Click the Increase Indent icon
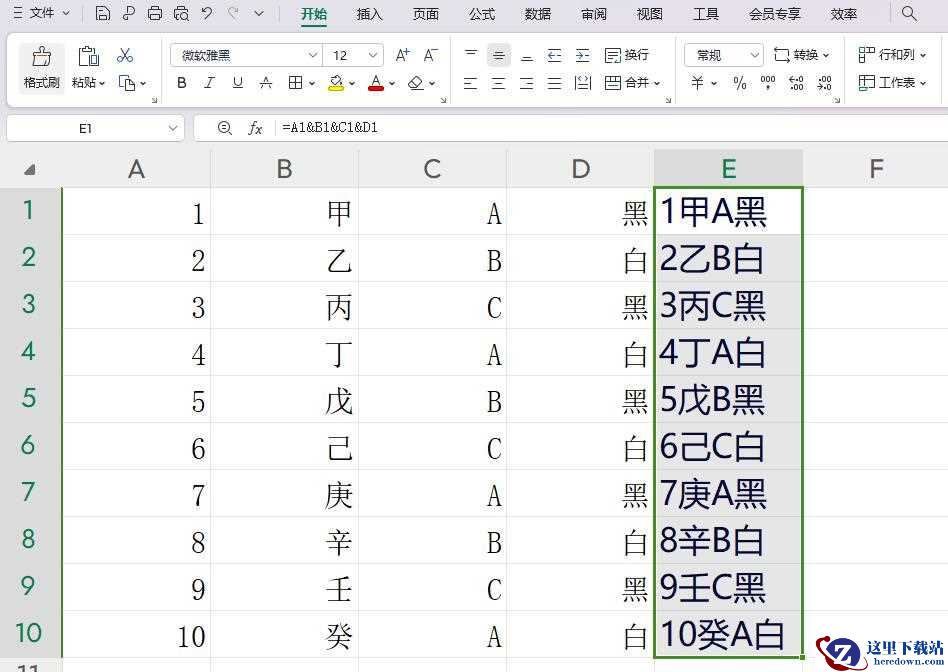 coord(583,56)
